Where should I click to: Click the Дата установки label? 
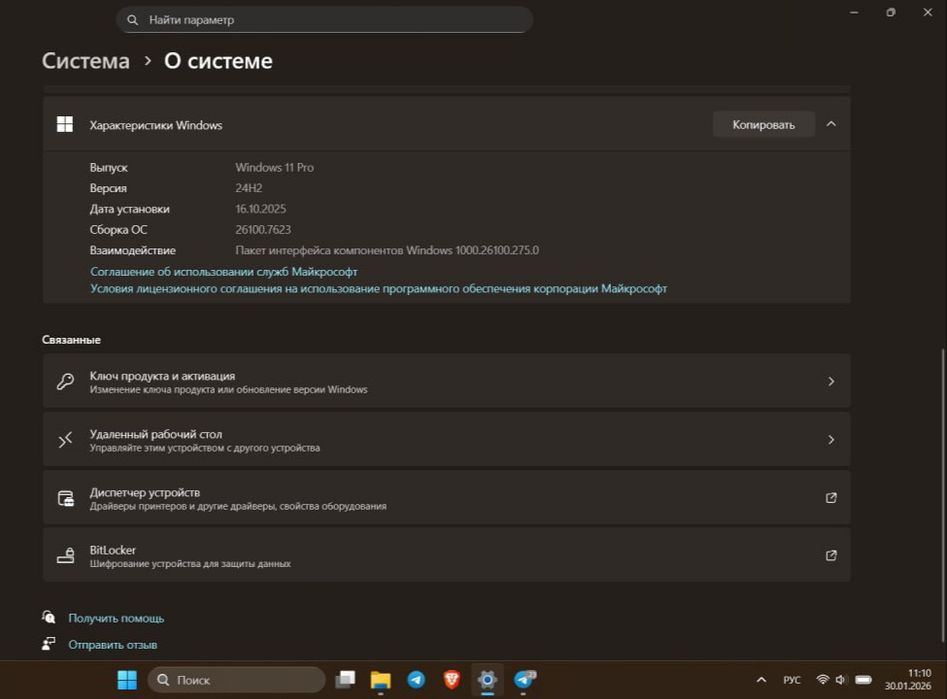pyautogui.click(x=129, y=208)
